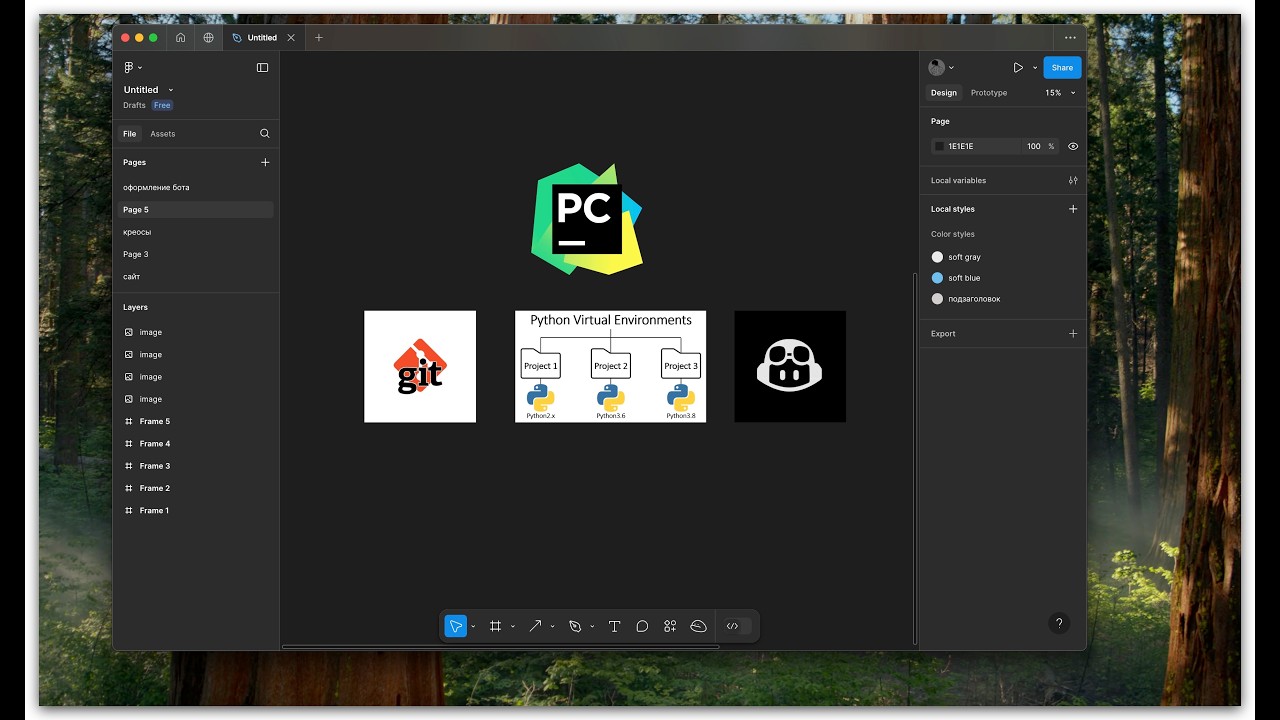Expand the Pen tool options chevron

pyautogui.click(x=592, y=626)
